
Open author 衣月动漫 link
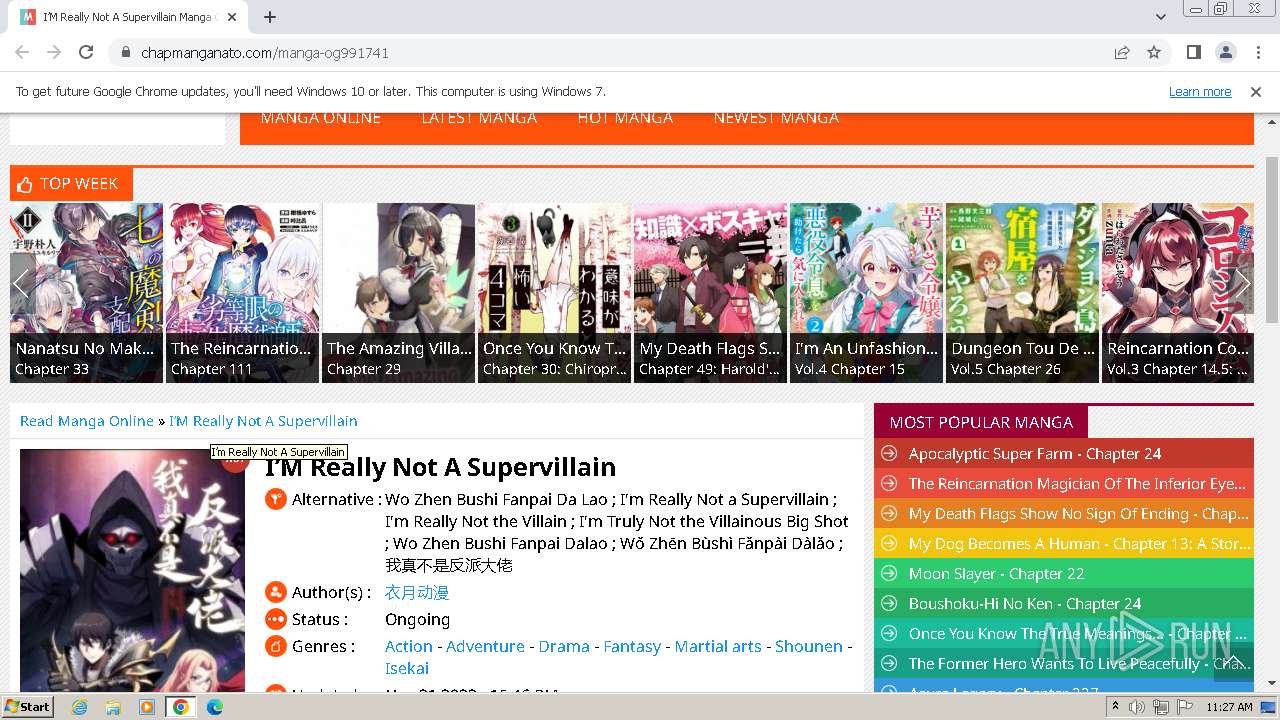coord(417,593)
